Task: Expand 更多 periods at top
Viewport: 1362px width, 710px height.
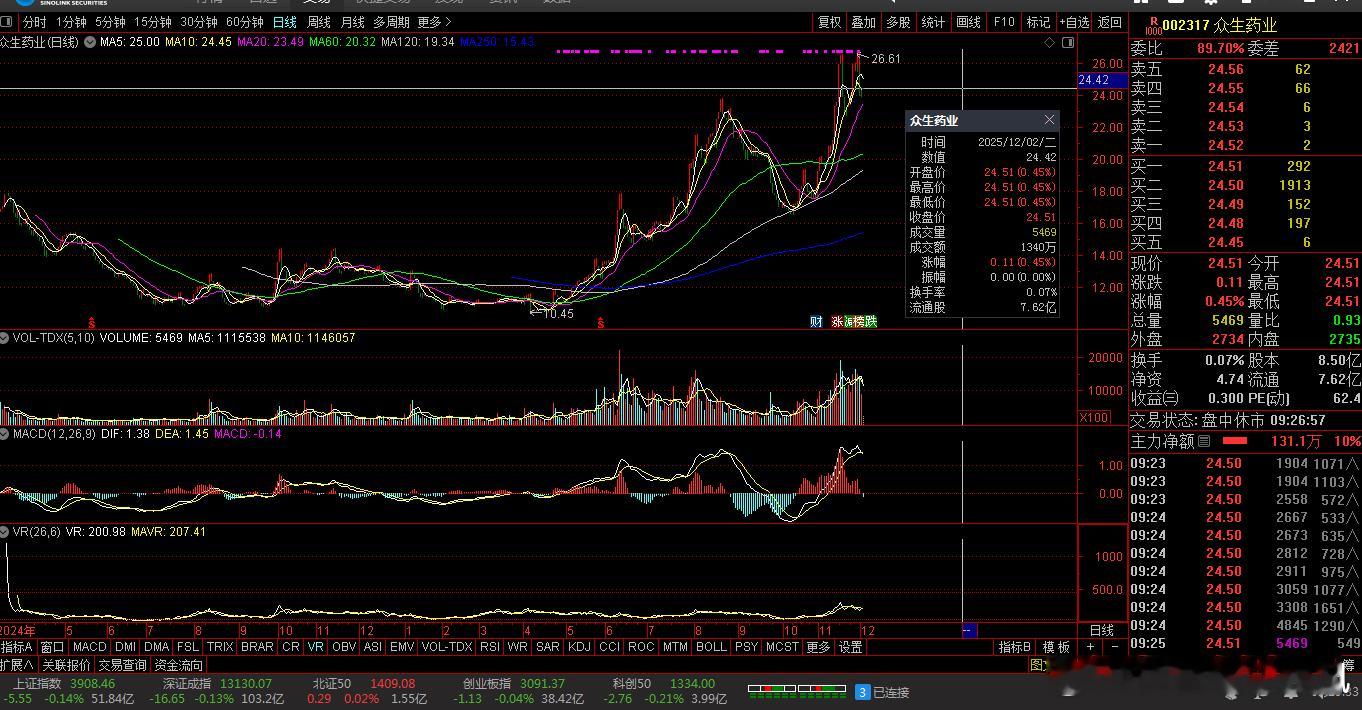Action: (x=434, y=21)
